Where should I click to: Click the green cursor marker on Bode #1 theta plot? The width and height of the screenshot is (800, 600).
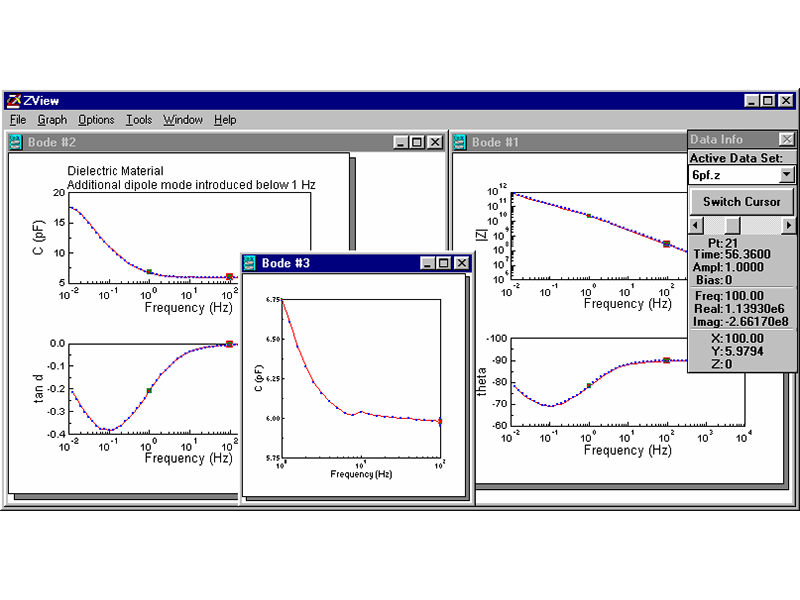tap(589, 386)
